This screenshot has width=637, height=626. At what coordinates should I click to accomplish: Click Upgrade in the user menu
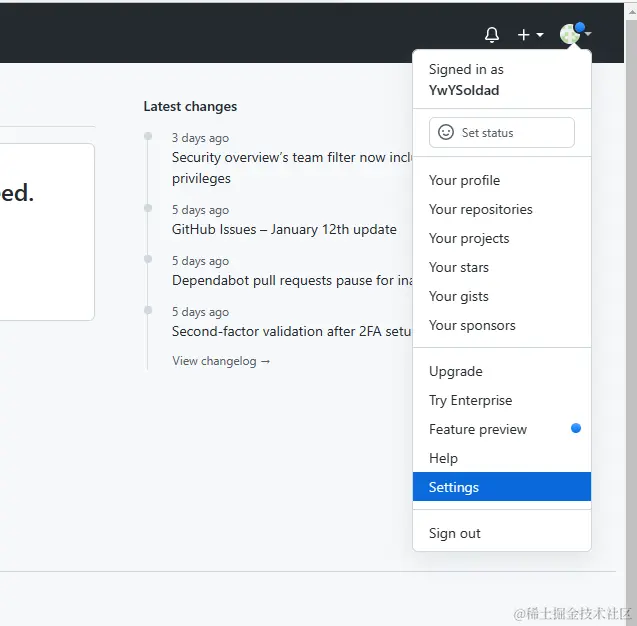pyautogui.click(x=502, y=371)
